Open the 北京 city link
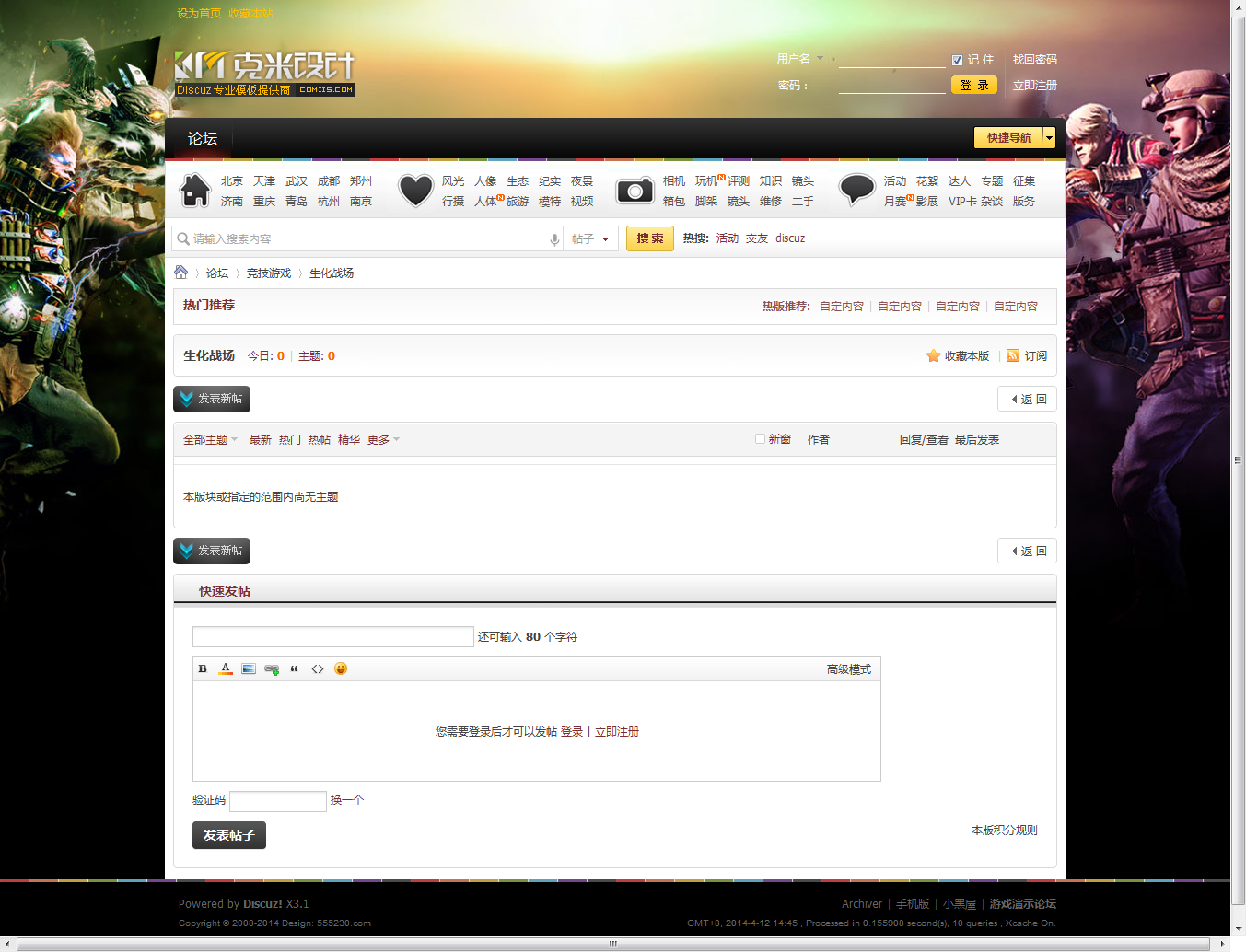 pyautogui.click(x=232, y=181)
